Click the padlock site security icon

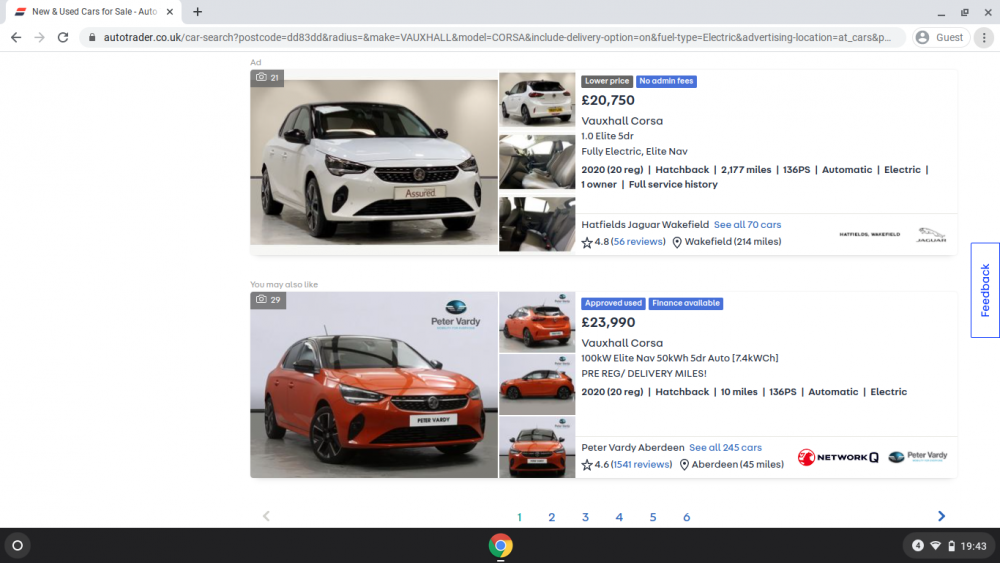click(92, 38)
